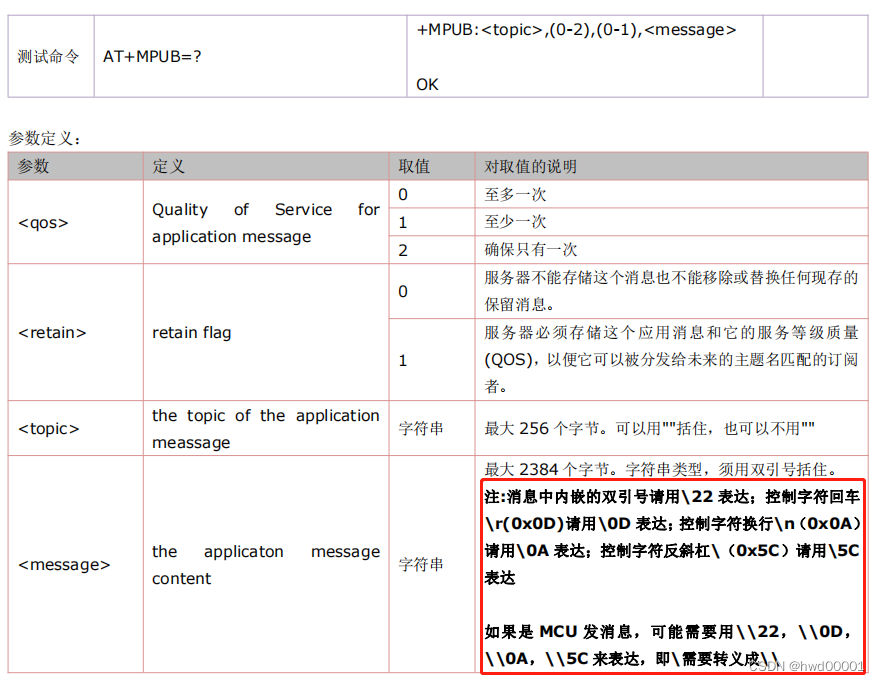Click "the topic of the application meassage" definition
880x681 pixels.
pyautogui.click(x=266, y=429)
